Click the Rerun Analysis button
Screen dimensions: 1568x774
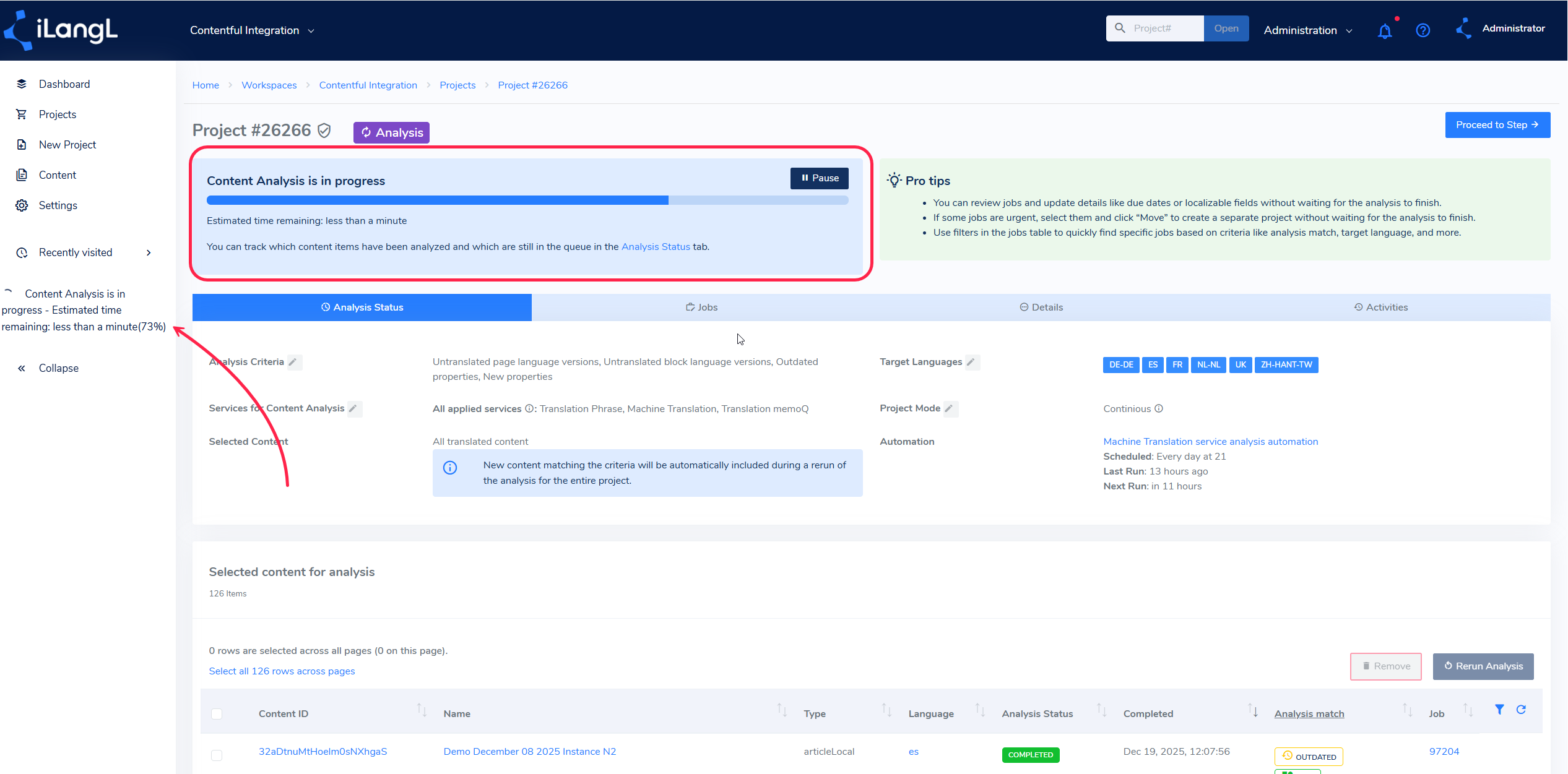click(1483, 666)
